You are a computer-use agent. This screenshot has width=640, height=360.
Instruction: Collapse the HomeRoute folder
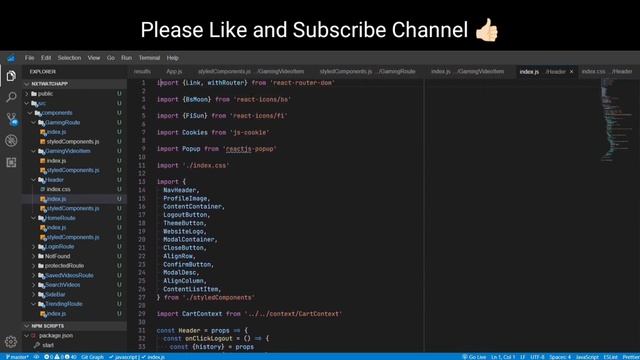pos(74,218)
